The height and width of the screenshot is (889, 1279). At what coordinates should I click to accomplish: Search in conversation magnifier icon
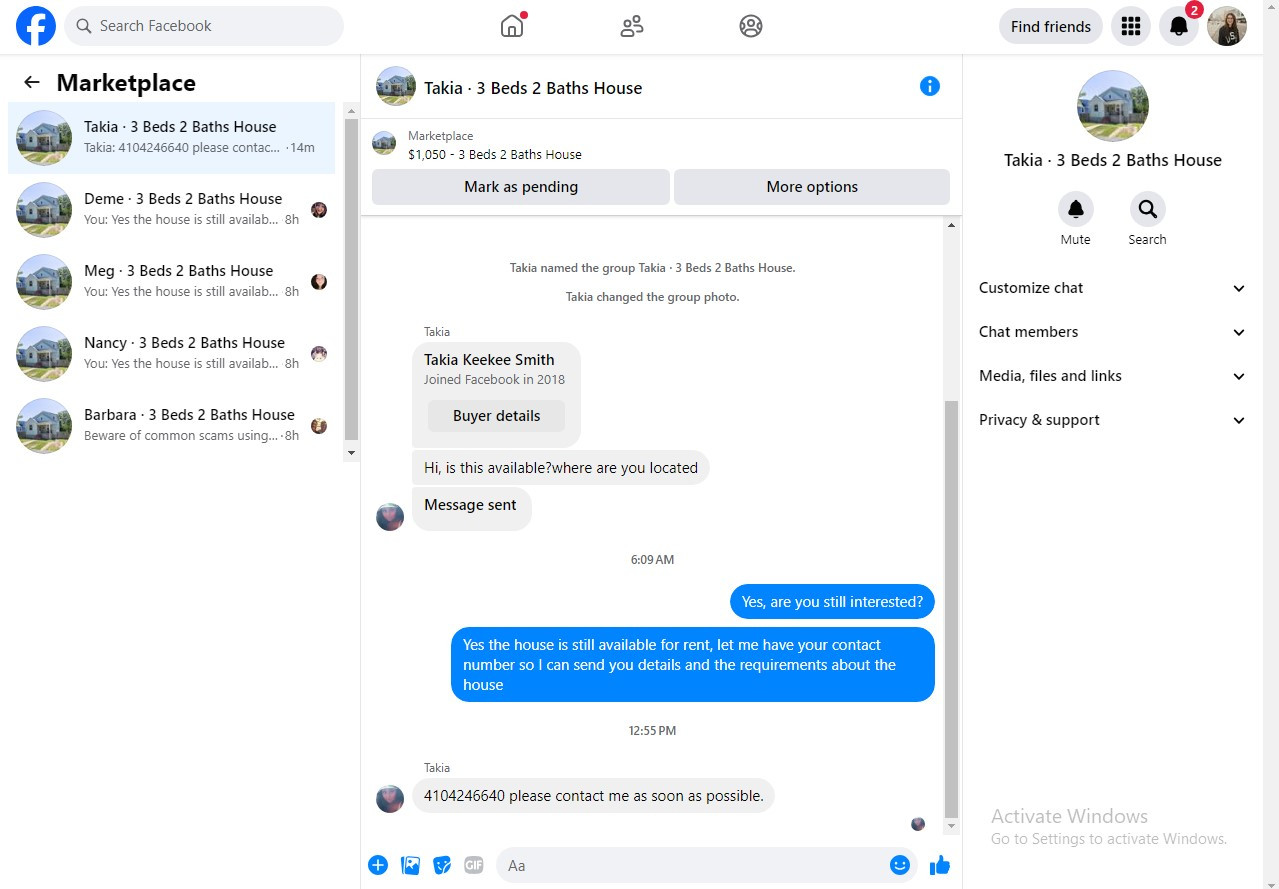point(1147,209)
